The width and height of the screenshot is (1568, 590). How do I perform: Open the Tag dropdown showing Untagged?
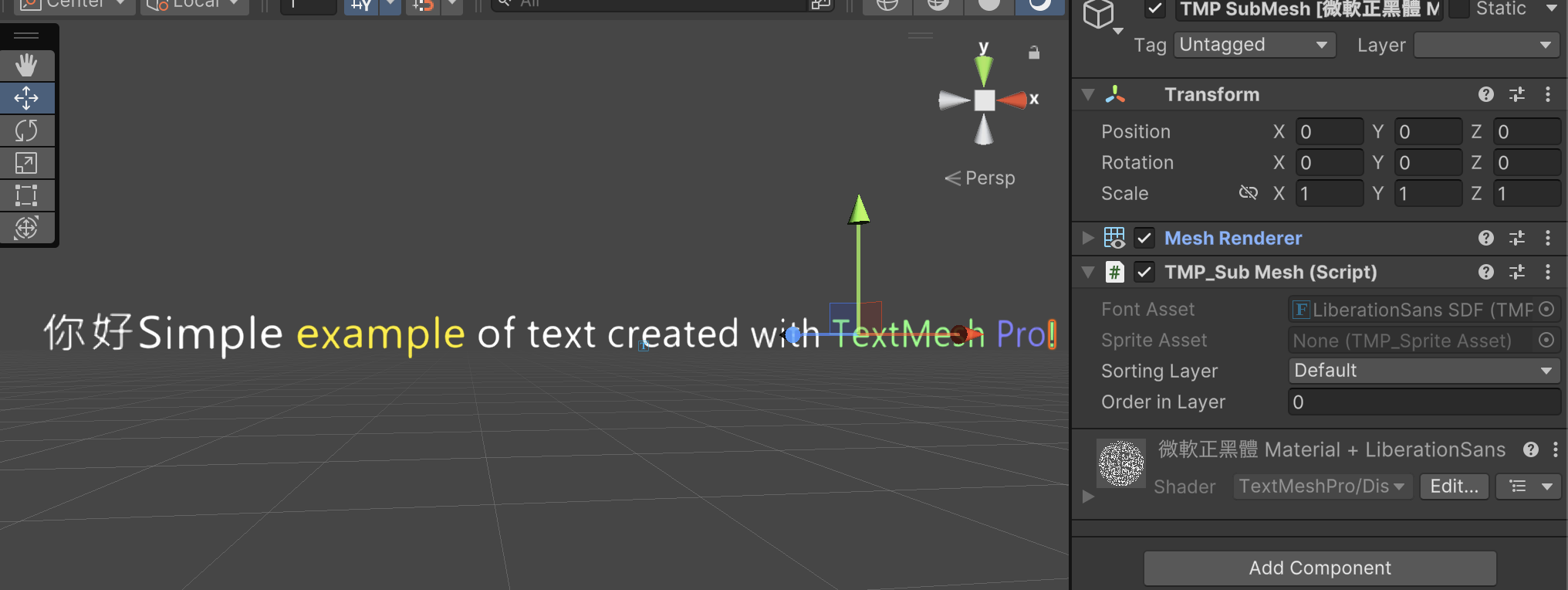pos(1255,45)
